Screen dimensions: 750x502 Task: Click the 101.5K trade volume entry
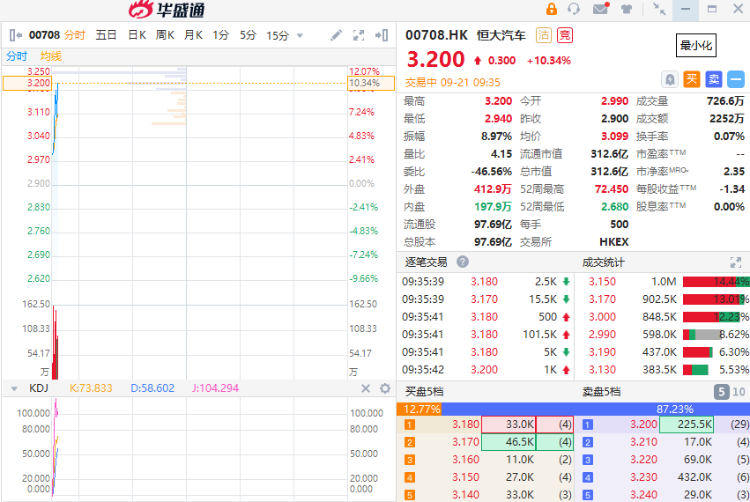(x=540, y=334)
